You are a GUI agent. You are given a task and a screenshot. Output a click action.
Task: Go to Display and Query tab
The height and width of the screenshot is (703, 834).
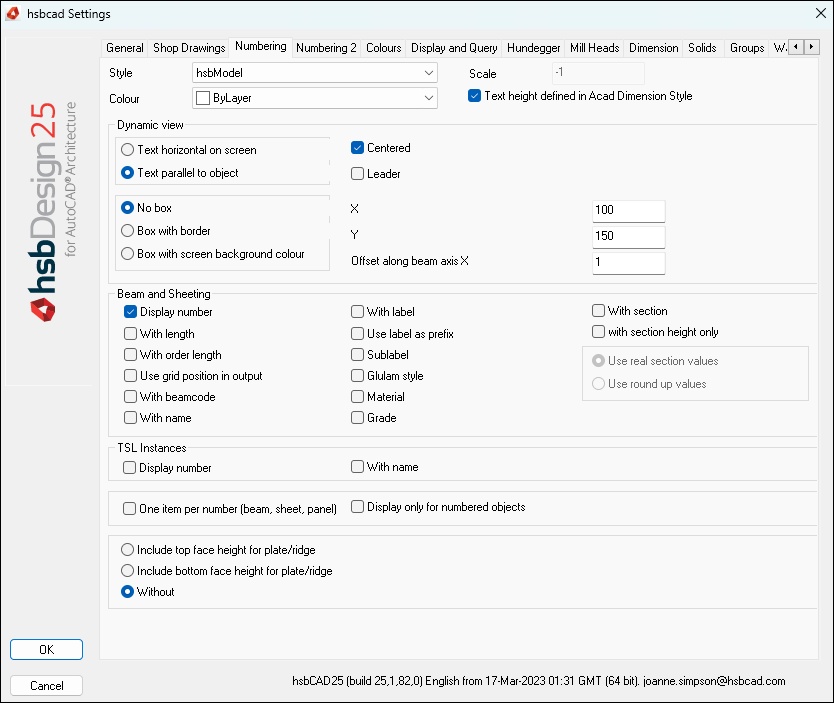[x=454, y=48]
